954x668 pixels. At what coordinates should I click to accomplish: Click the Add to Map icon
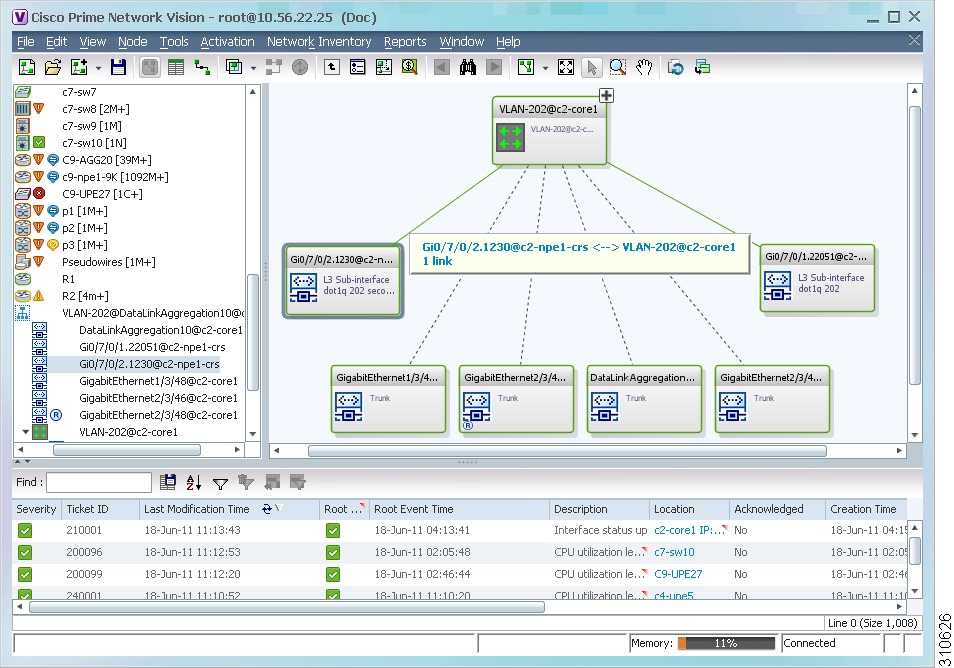click(x=79, y=67)
